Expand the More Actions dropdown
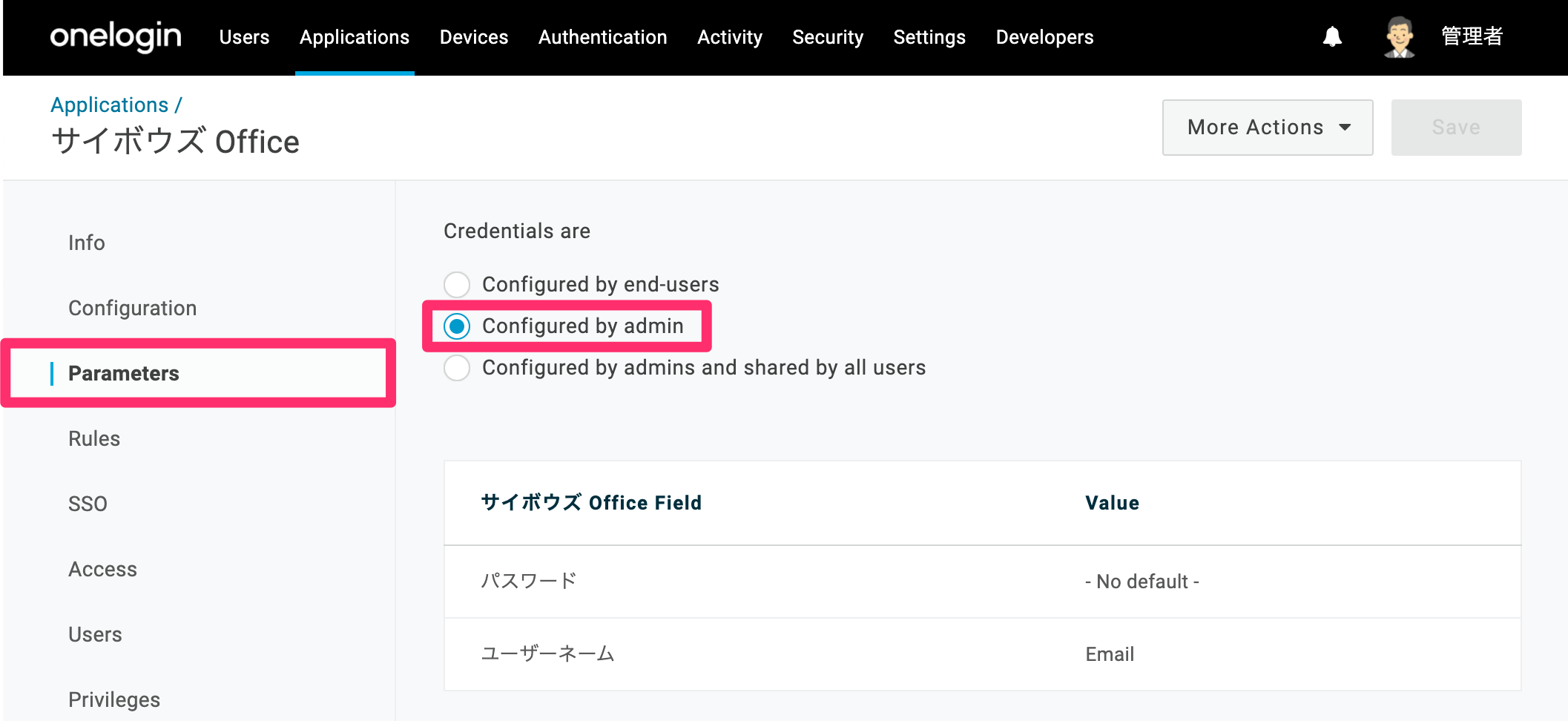 1268,128
